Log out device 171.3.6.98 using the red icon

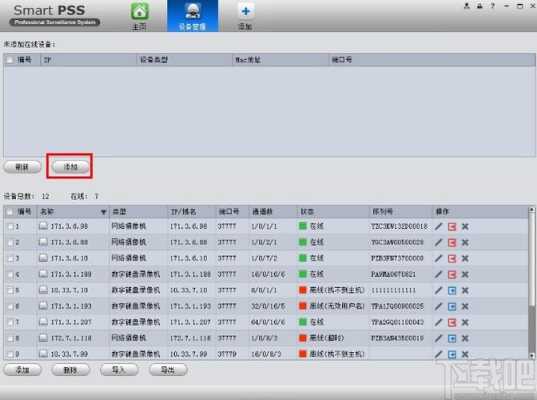[452, 226]
